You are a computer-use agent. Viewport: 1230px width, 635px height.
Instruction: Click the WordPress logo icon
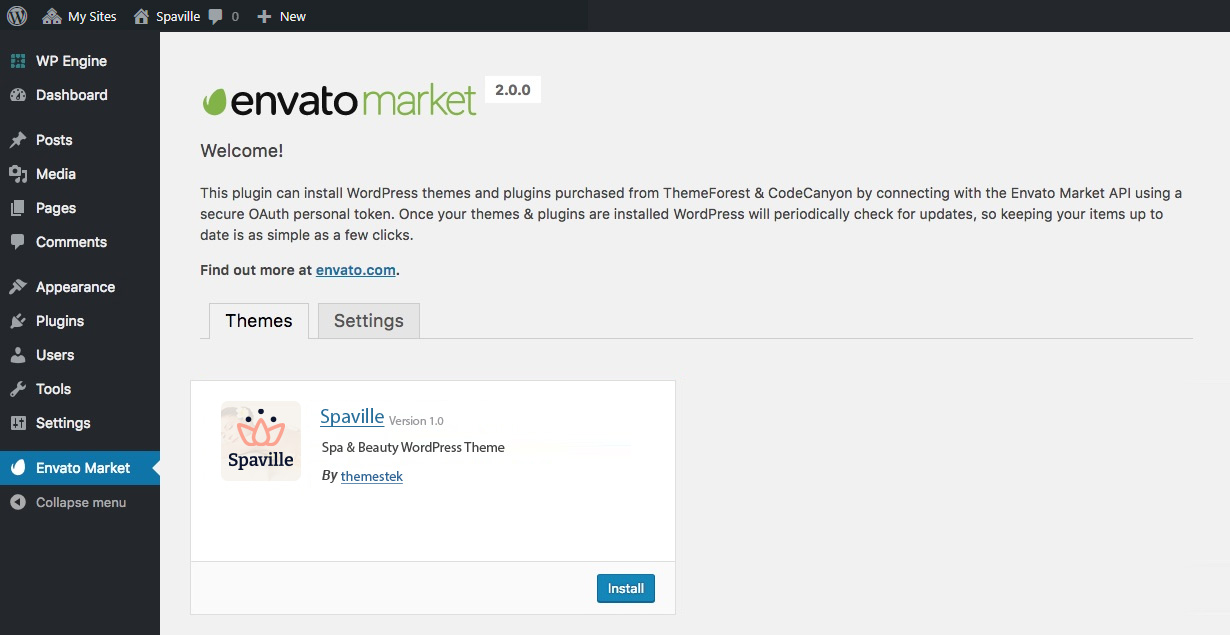click(x=17, y=16)
